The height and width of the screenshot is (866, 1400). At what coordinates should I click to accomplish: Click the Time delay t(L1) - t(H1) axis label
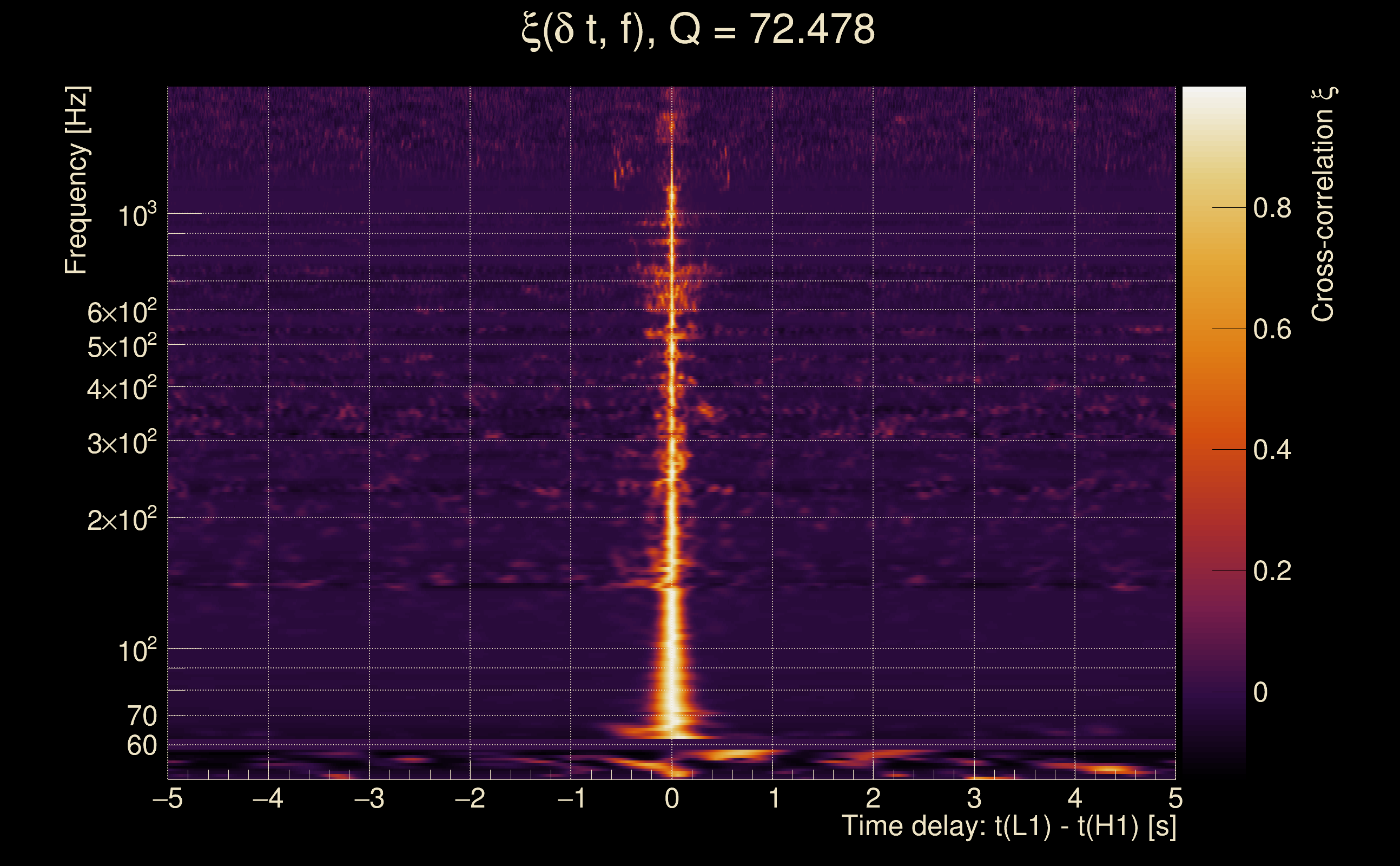(x=1008, y=826)
